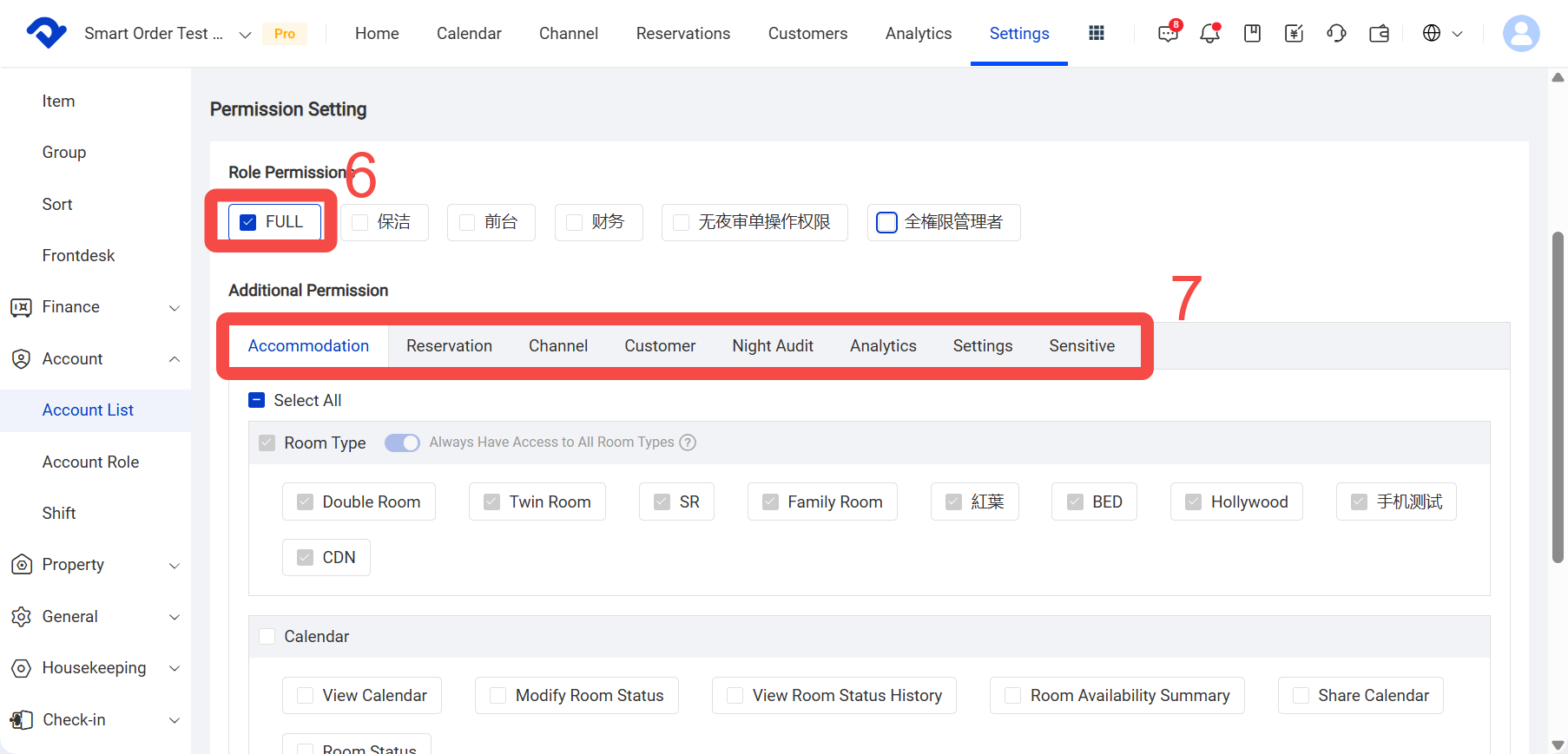Viewport: 1568px width, 754px height.
Task: Click the yen document icon
Action: [1294, 33]
